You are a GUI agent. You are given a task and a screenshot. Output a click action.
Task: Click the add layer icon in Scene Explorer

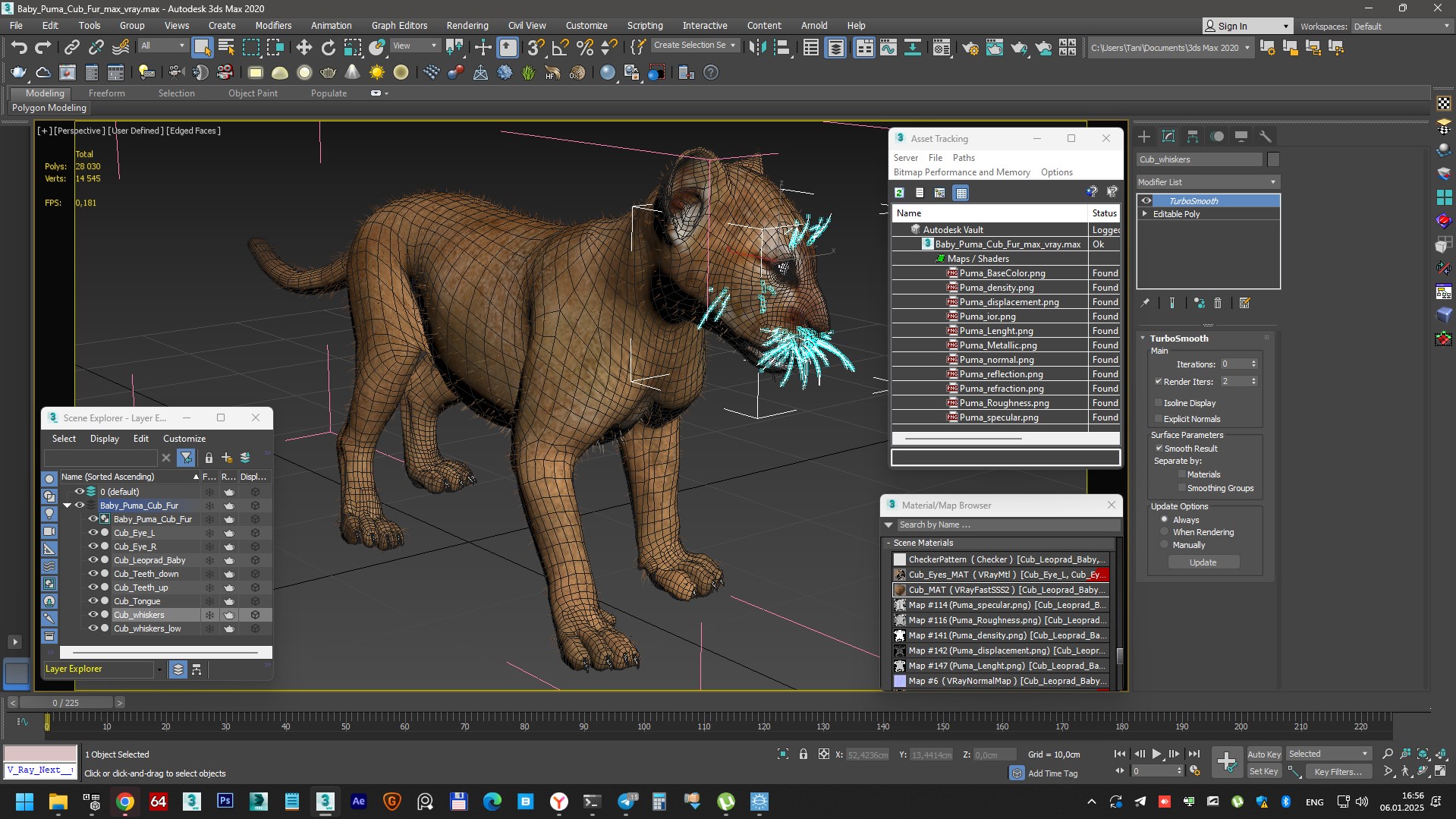click(x=227, y=458)
